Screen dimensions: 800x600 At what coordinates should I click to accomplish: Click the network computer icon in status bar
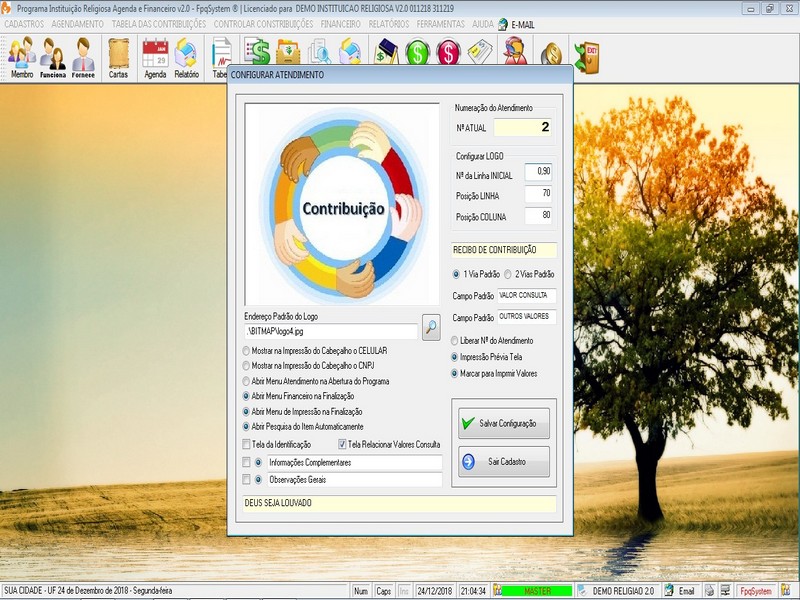tap(725, 590)
